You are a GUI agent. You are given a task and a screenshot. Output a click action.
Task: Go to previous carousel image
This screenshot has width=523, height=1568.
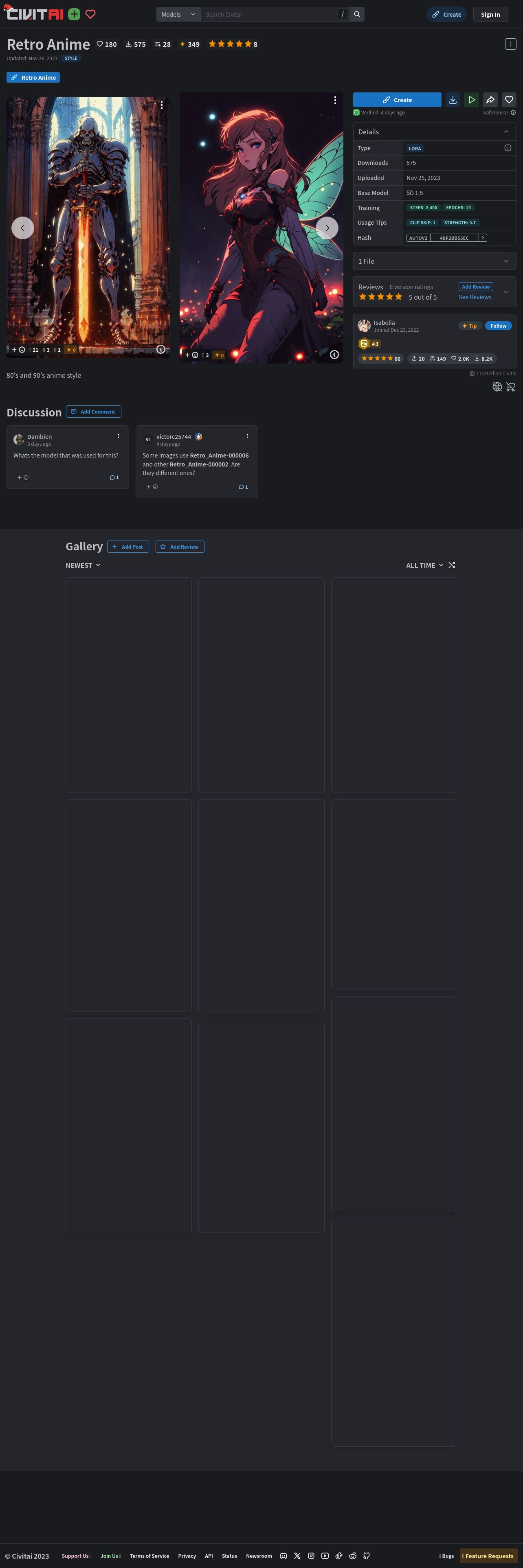pos(22,228)
